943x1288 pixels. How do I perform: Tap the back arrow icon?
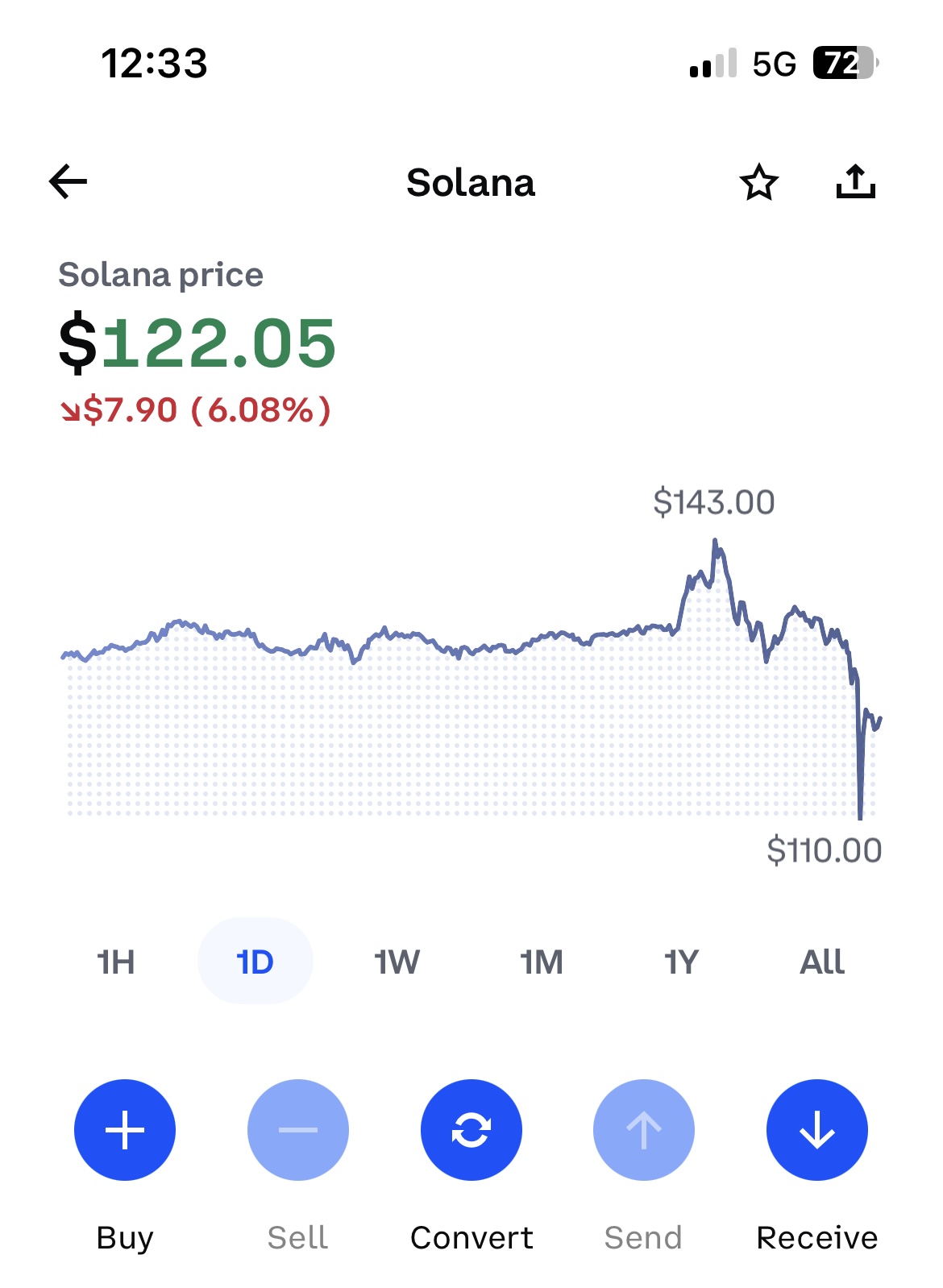[x=69, y=181]
